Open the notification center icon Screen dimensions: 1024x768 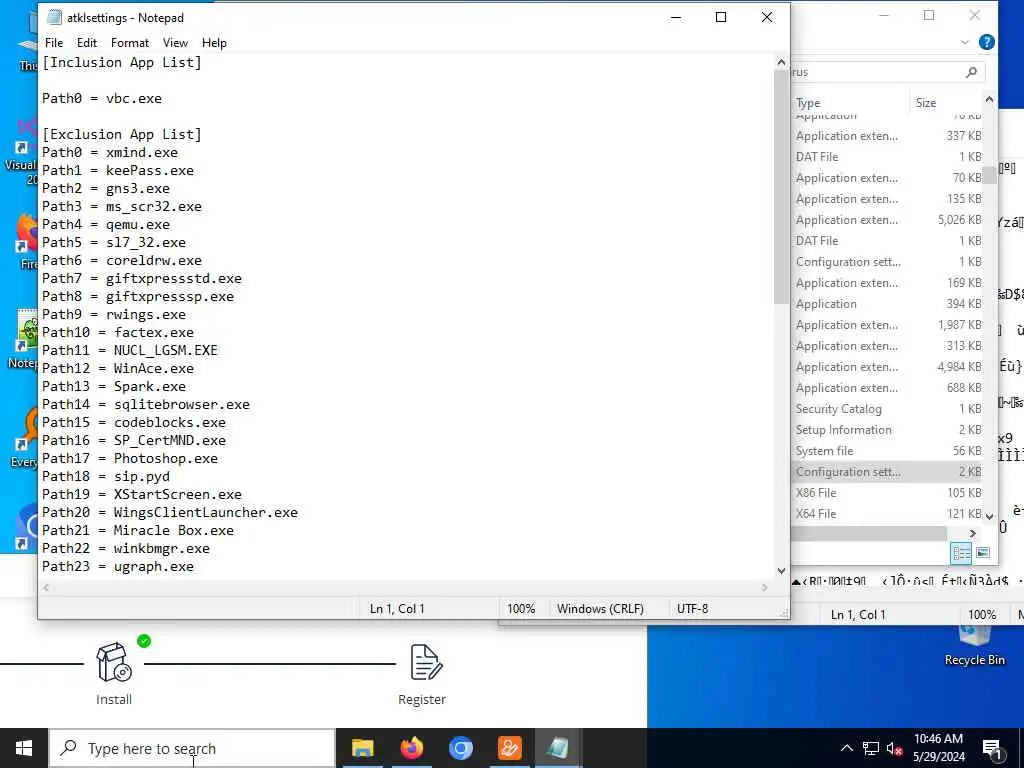(x=993, y=749)
